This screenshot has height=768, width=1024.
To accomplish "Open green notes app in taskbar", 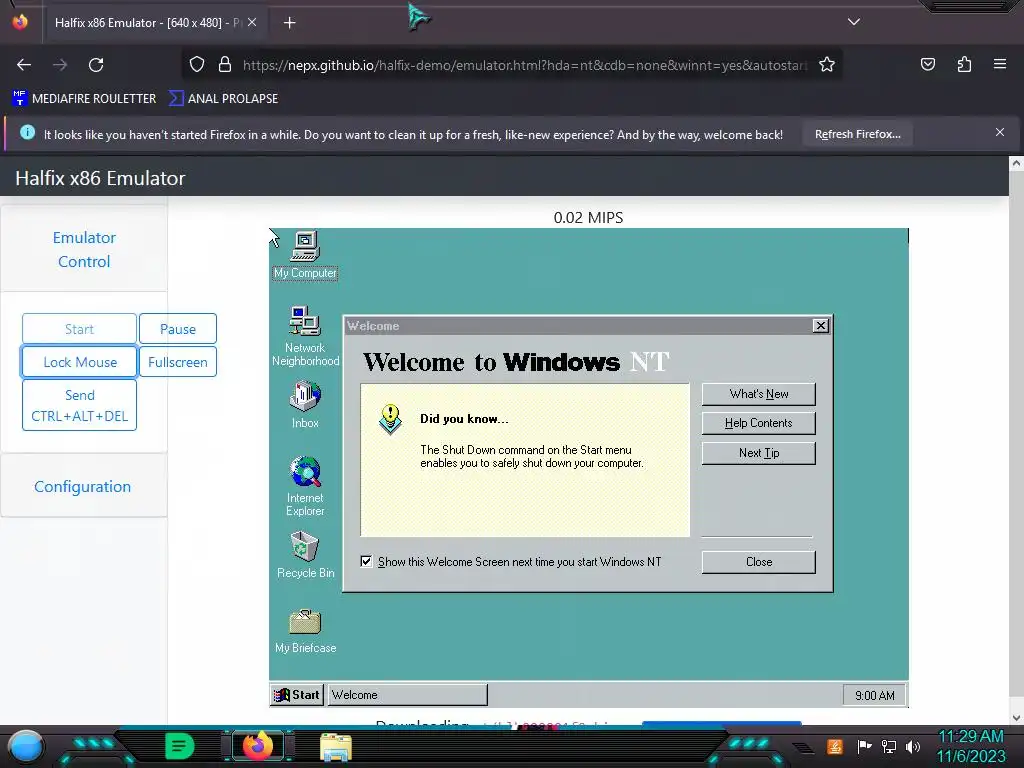I will click(179, 746).
